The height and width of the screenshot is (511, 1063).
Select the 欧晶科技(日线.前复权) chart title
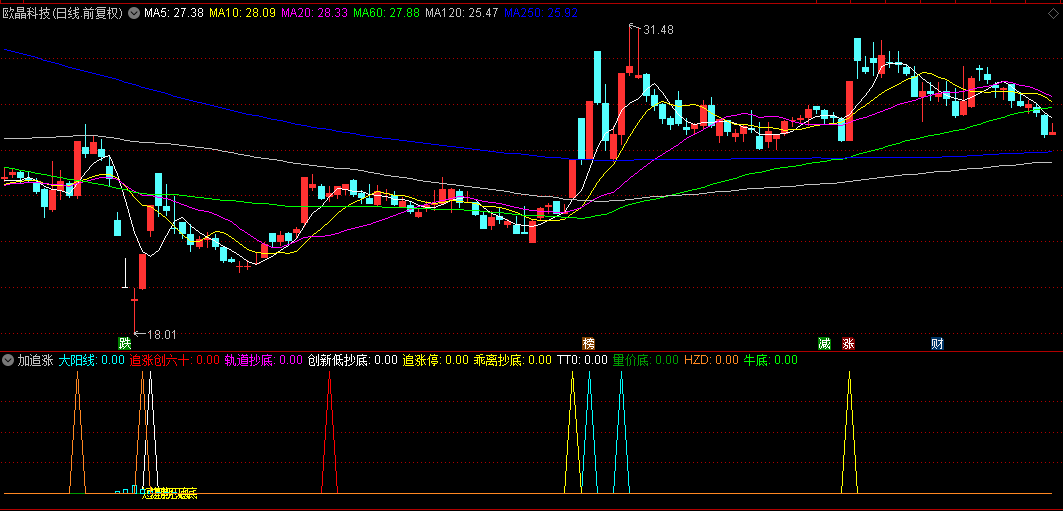click(x=63, y=13)
